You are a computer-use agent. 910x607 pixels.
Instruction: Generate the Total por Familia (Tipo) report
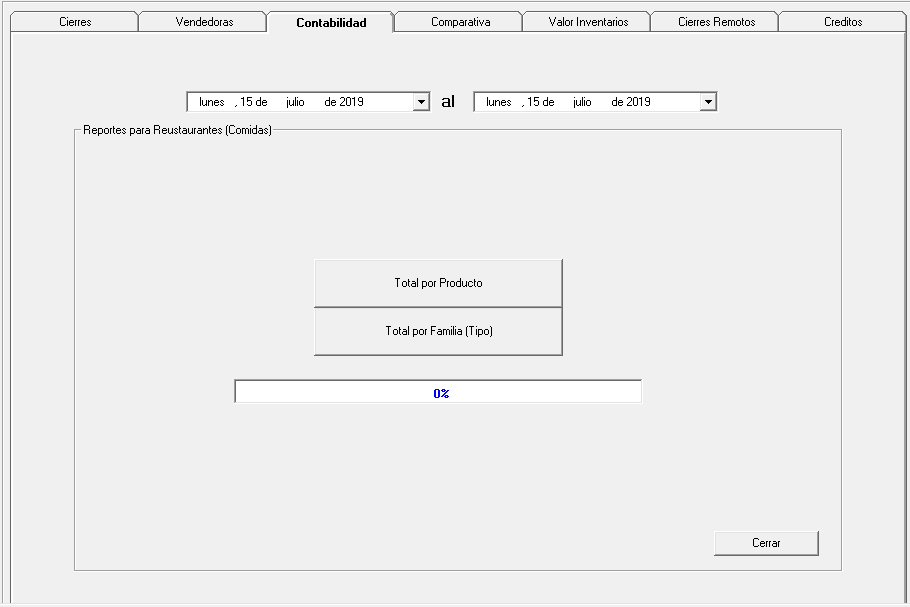tap(438, 331)
